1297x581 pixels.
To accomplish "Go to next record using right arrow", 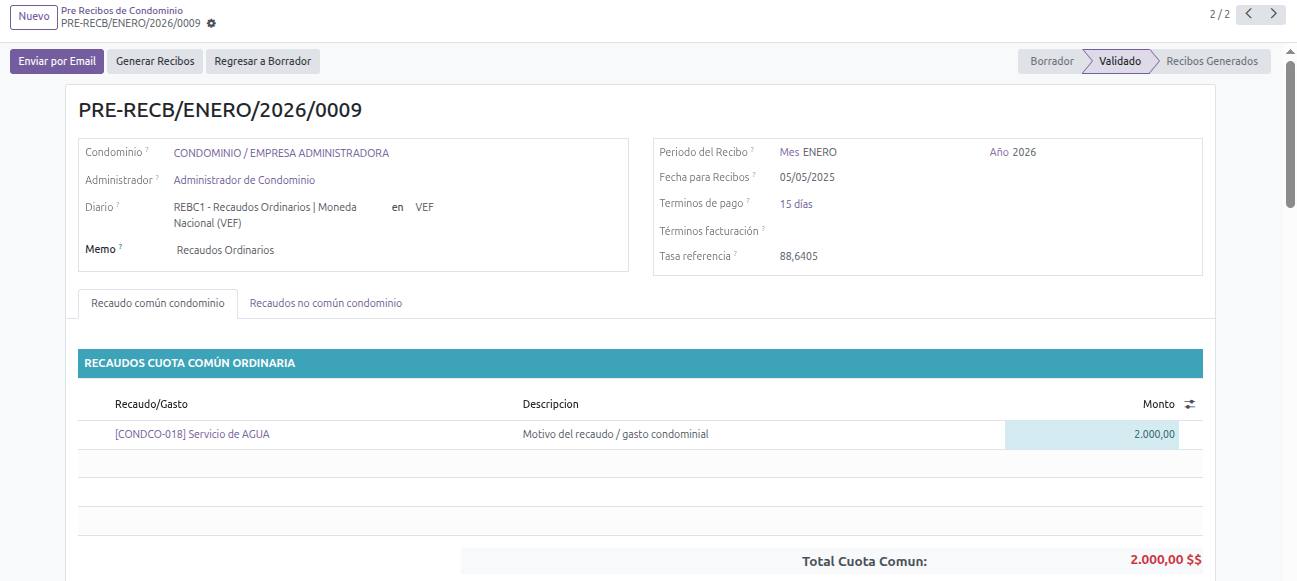I will tap(1273, 14).
